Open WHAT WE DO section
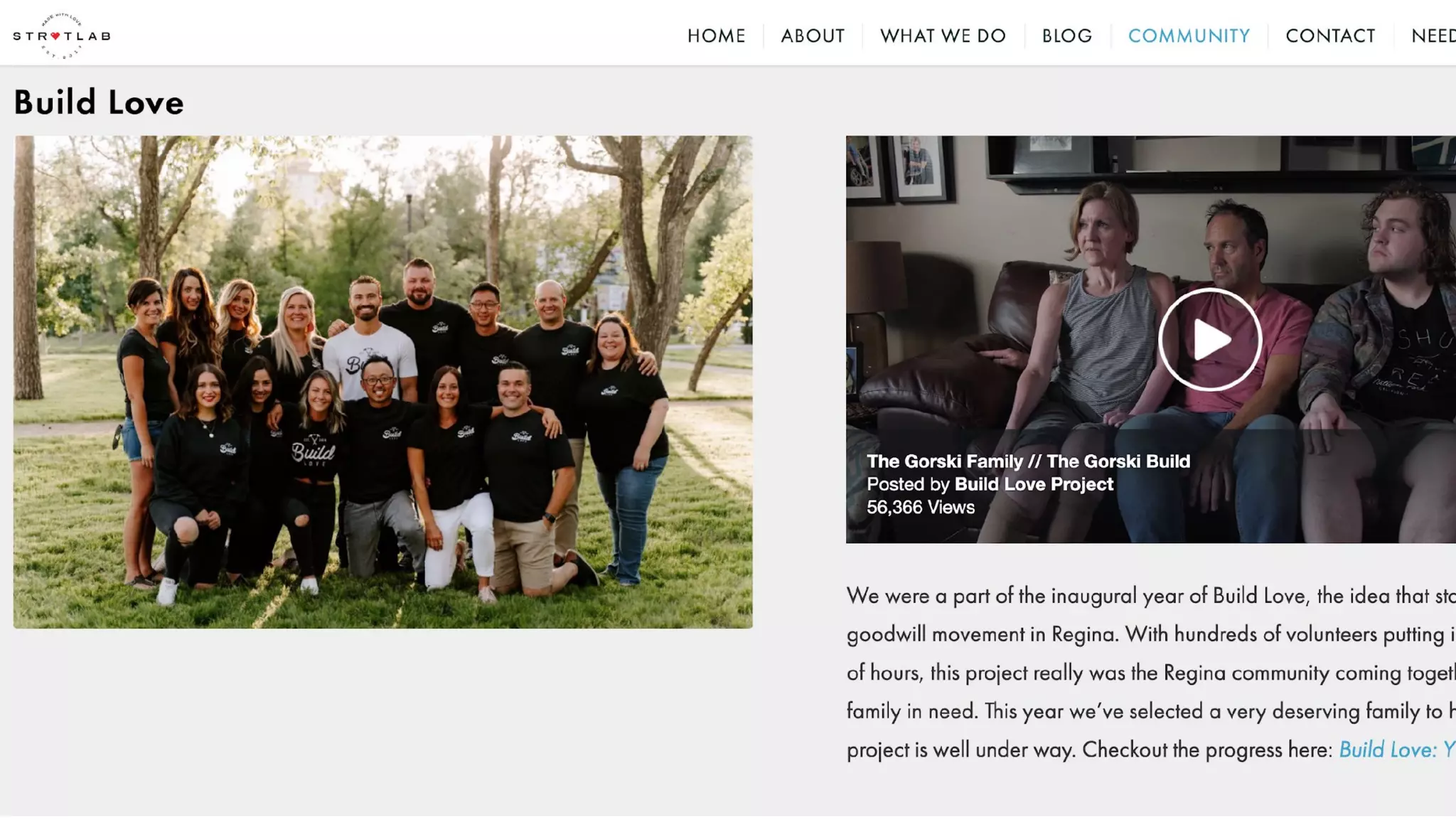 click(x=943, y=36)
